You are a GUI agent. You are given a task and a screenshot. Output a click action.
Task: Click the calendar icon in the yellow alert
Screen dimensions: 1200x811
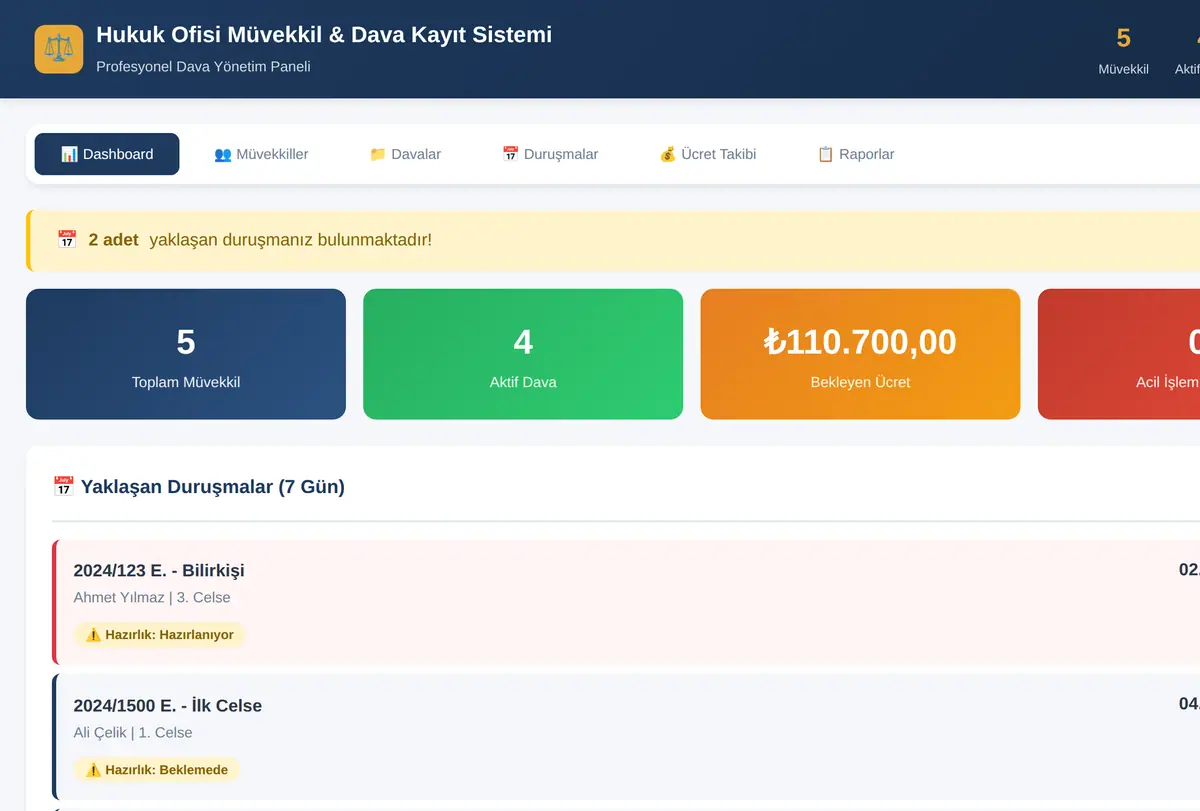[x=67, y=240]
